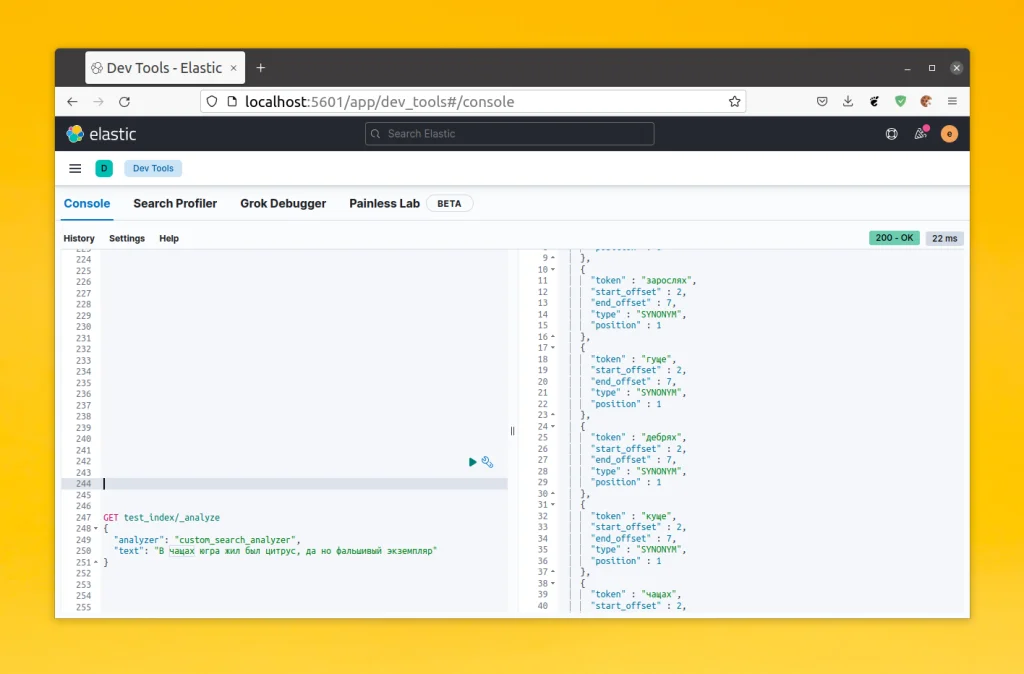The width and height of the screenshot is (1024, 674).
Task: Collapse the token заросях JSON object
Action: click(552, 269)
